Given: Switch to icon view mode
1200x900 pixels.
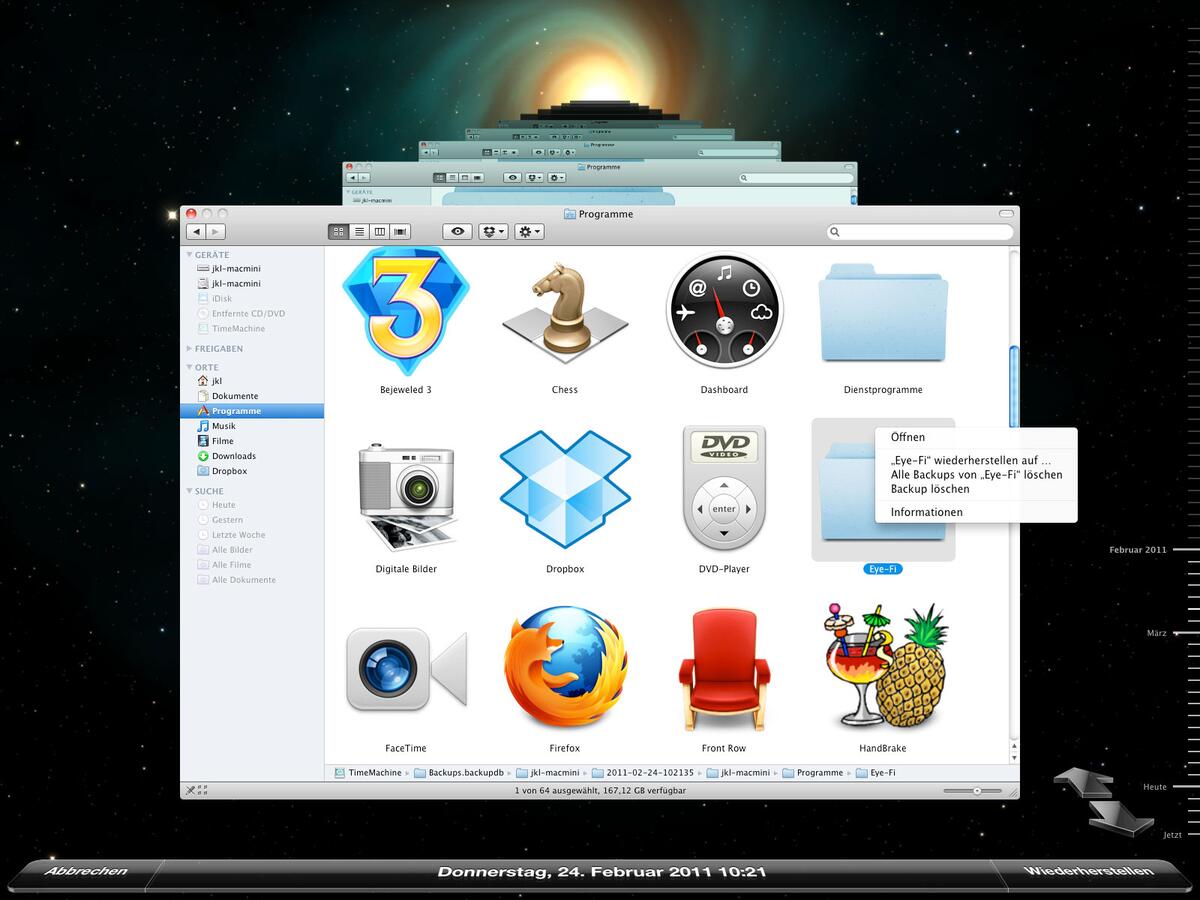Looking at the screenshot, I should coord(337,231).
